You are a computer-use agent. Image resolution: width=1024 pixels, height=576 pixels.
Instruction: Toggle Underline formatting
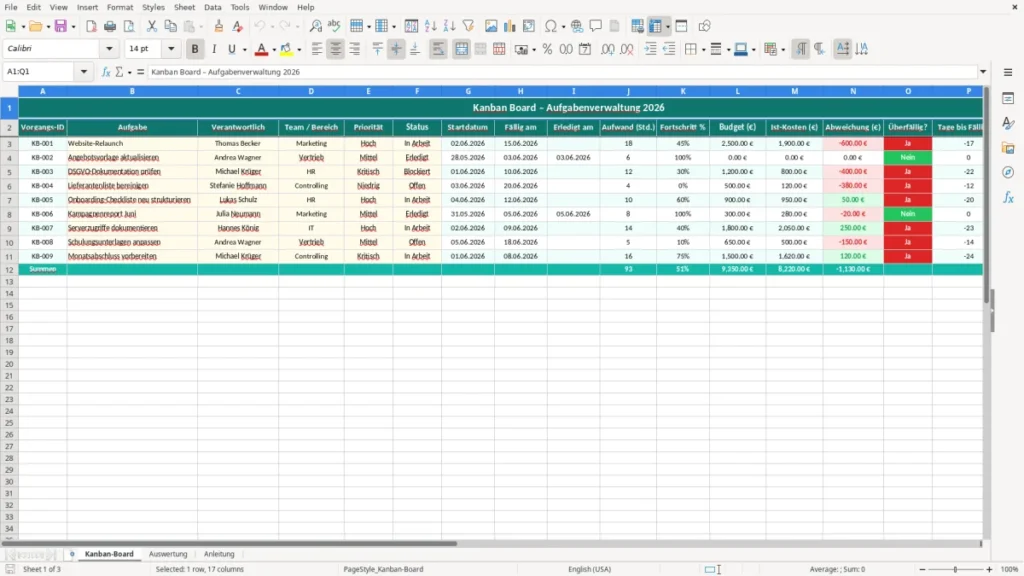(x=231, y=49)
